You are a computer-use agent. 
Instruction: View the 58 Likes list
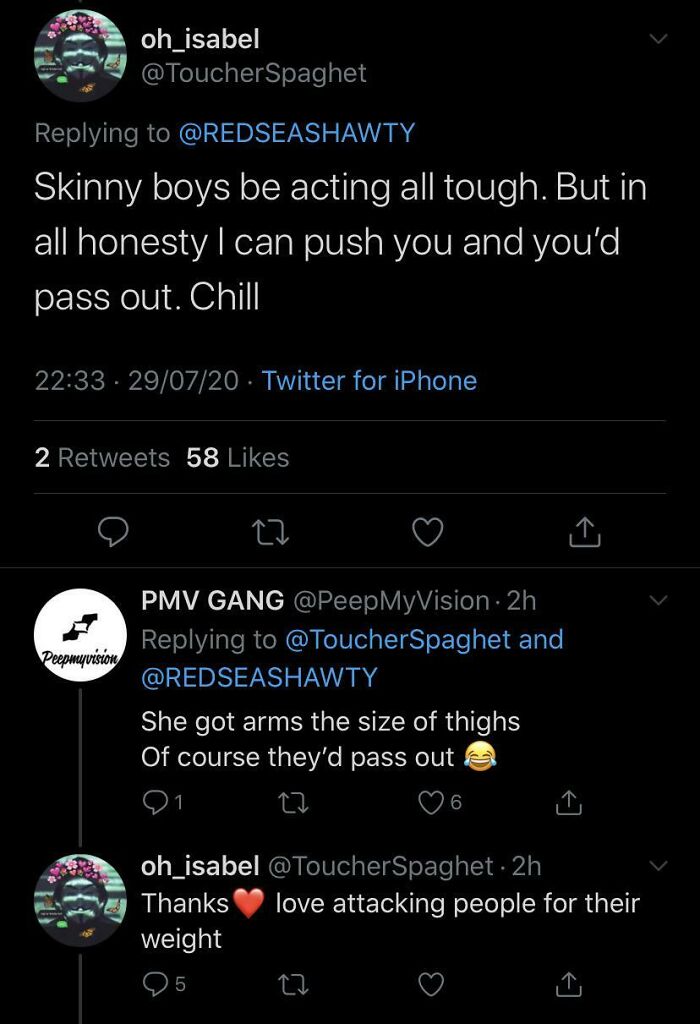[238, 458]
